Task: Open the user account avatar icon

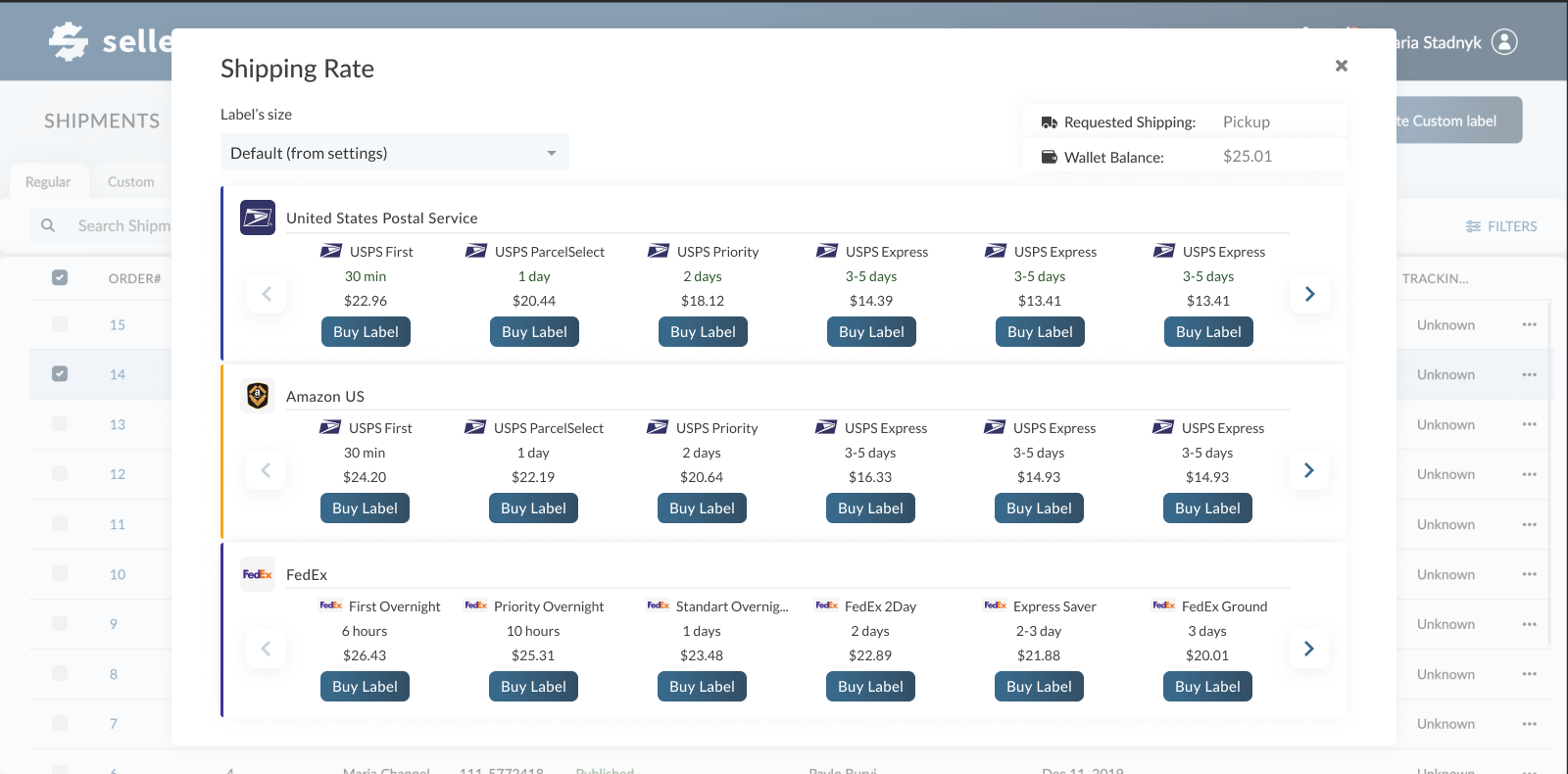Action: (x=1504, y=42)
